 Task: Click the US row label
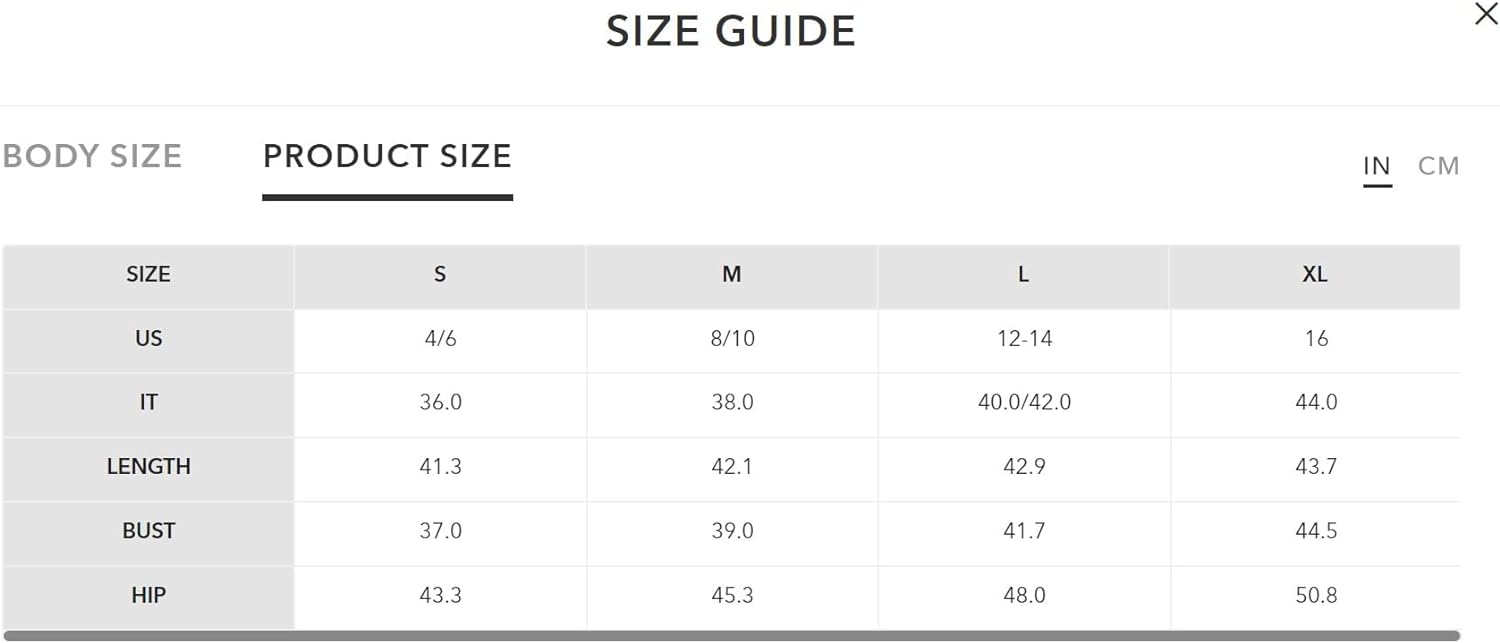[148, 339]
